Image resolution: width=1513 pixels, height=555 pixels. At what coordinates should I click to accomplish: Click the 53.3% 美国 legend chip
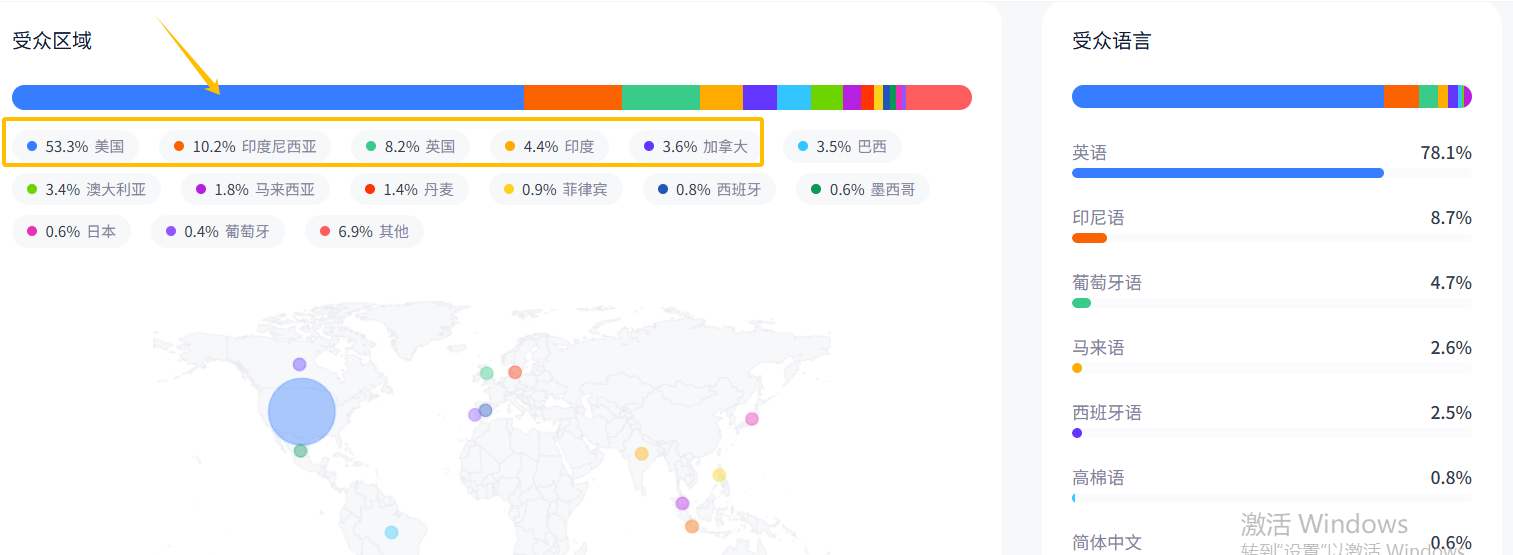tap(75, 146)
